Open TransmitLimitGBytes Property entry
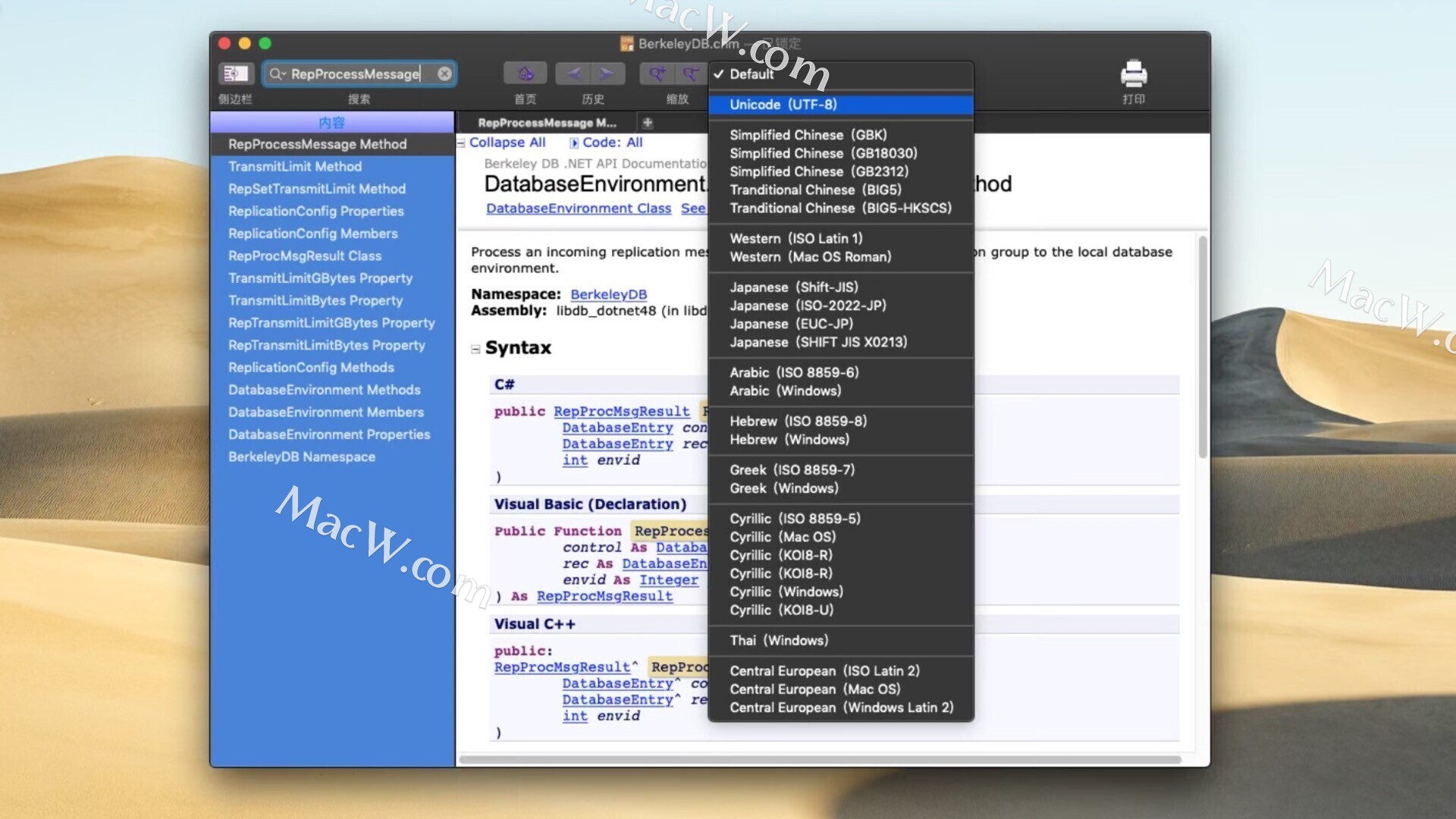 [x=332, y=278]
